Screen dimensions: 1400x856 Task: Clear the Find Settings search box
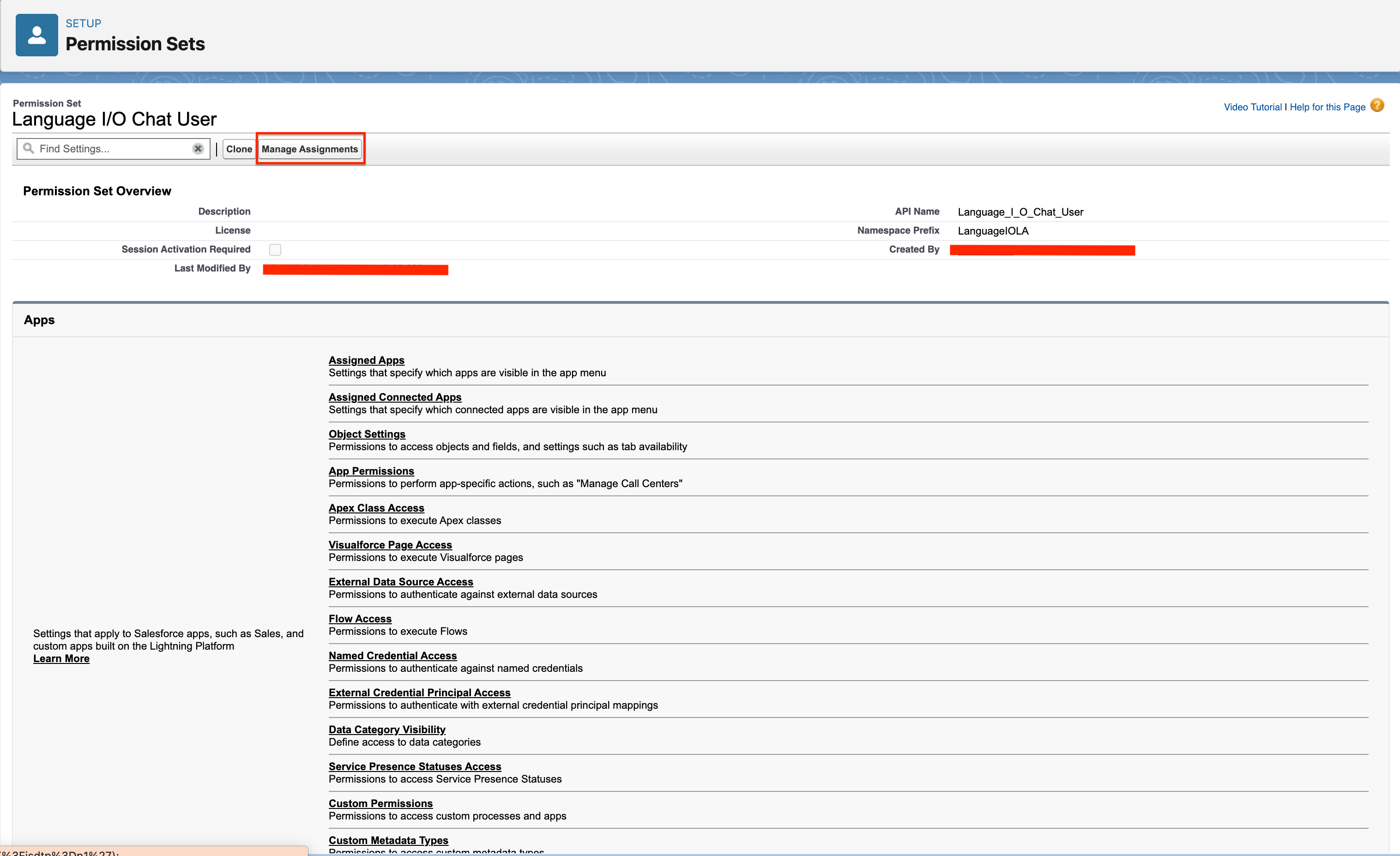(x=198, y=149)
